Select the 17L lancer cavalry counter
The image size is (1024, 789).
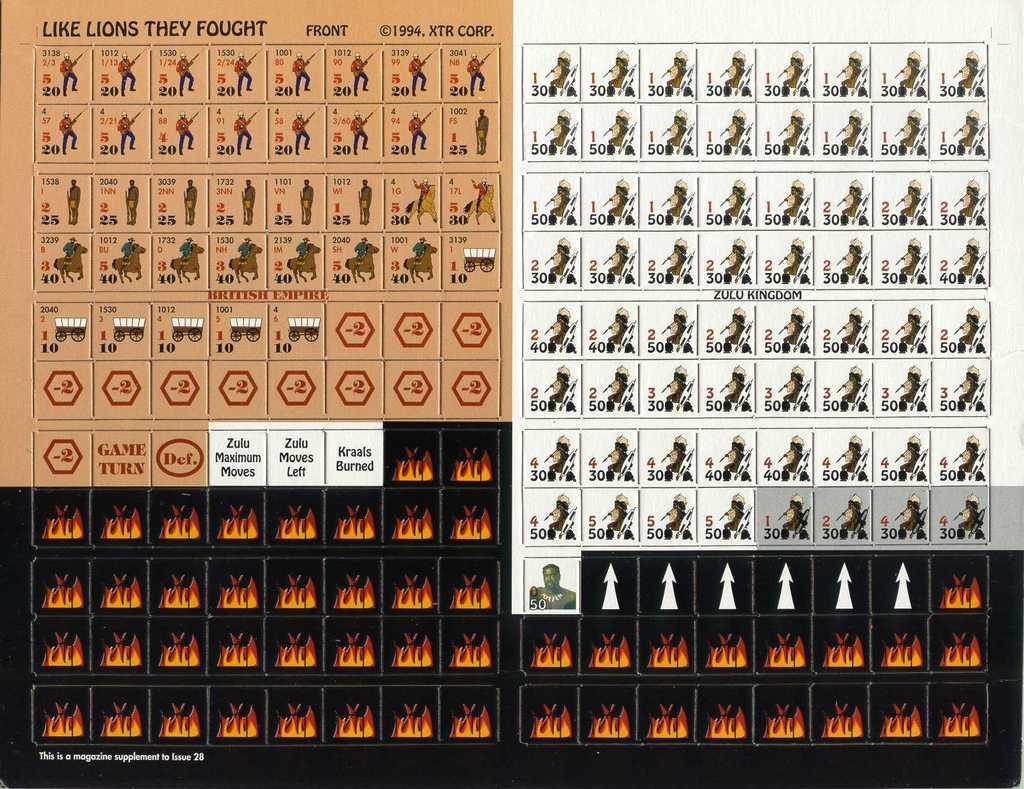470,202
